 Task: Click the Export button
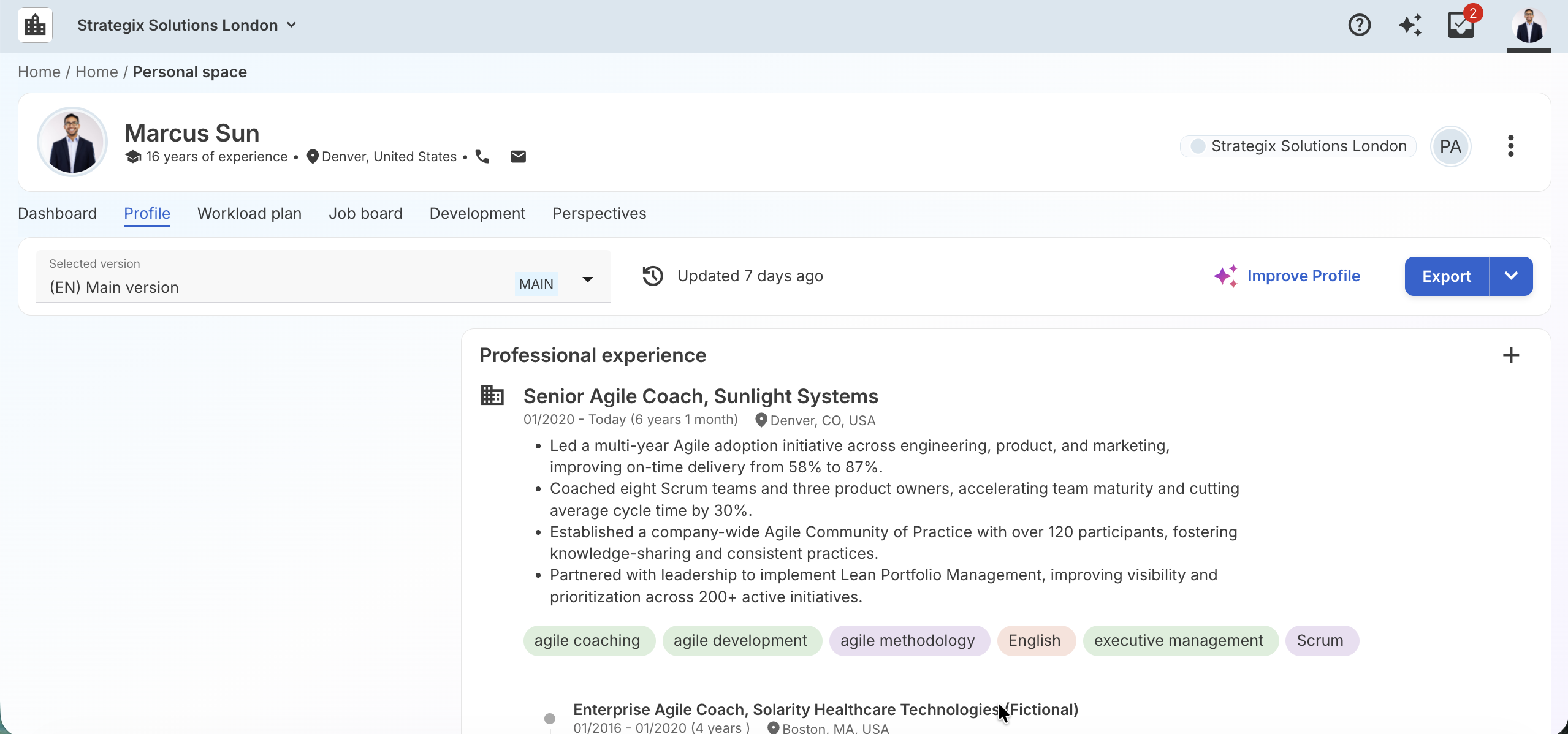pos(1447,276)
